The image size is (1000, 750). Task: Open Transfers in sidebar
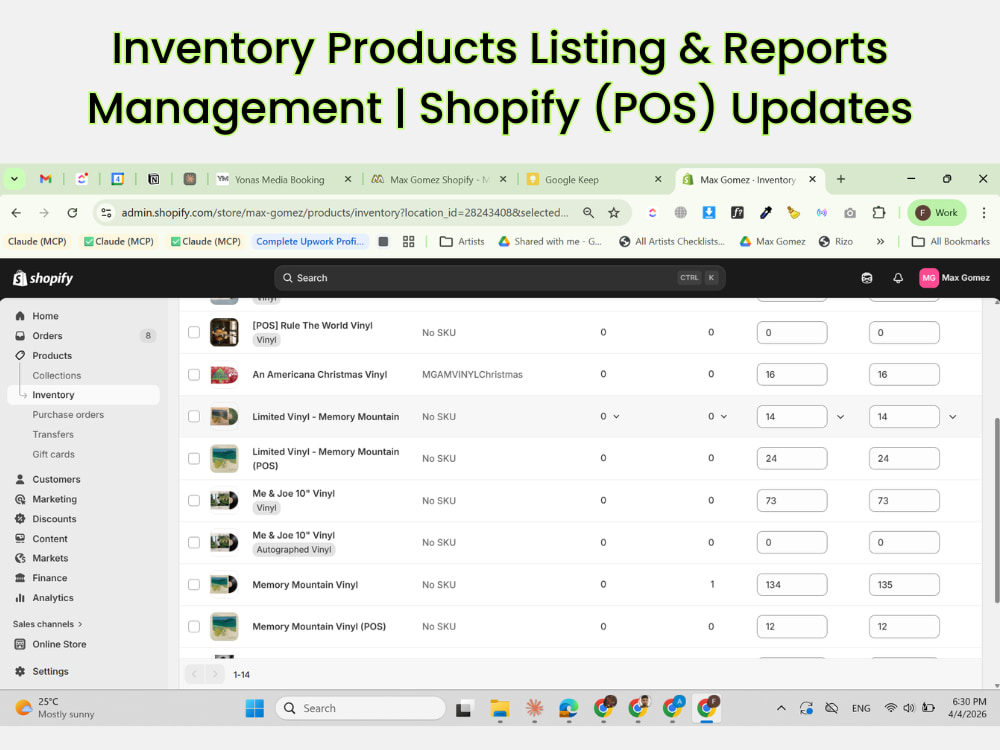pyautogui.click(x=53, y=434)
